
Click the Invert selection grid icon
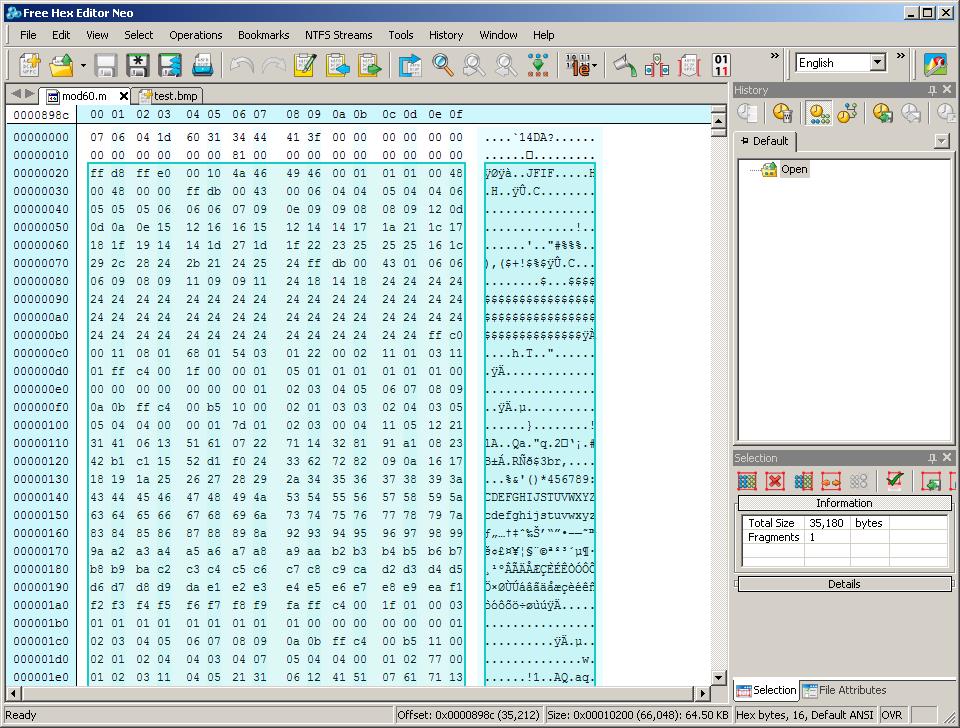[x=803, y=481]
